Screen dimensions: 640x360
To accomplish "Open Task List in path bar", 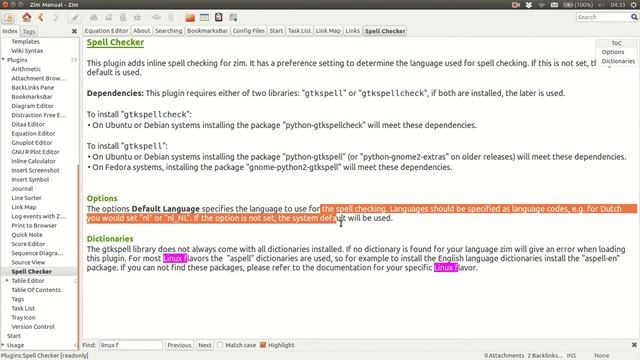I will coord(299,31).
